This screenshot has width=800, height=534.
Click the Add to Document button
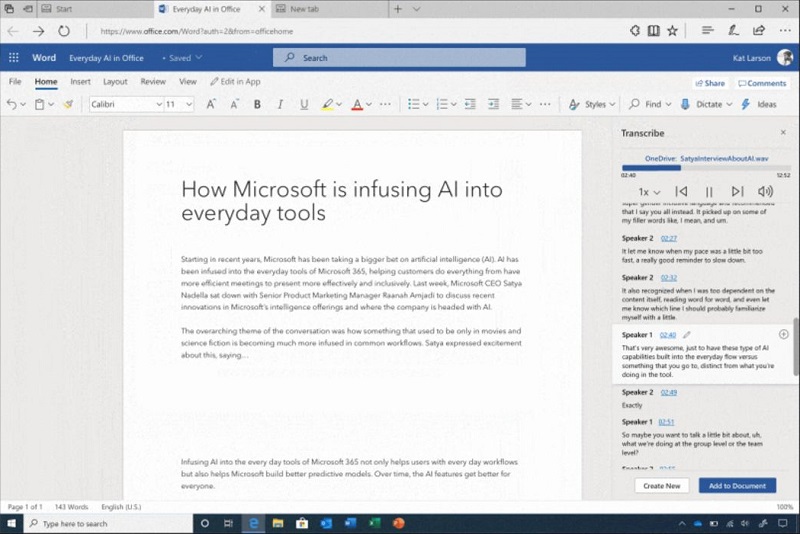click(x=736, y=485)
